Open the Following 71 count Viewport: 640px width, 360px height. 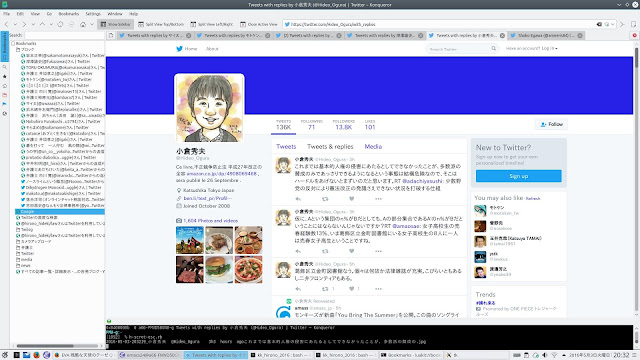point(311,125)
